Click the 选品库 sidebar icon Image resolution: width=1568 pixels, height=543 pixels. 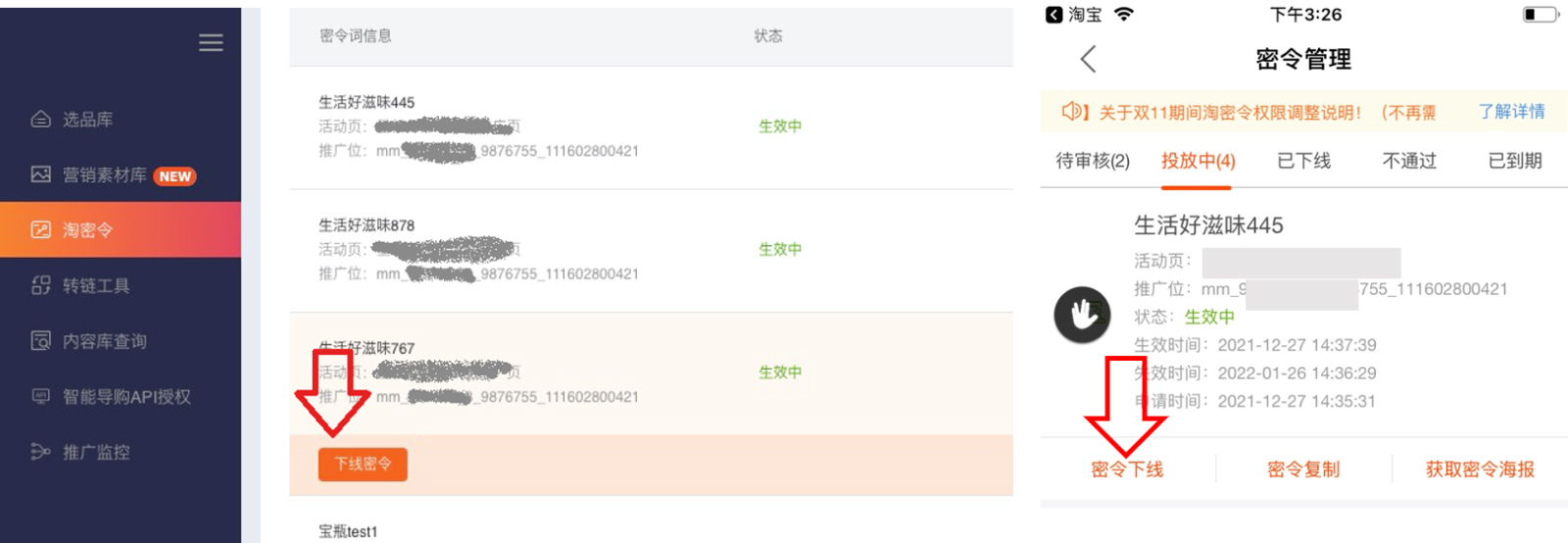coord(41,120)
